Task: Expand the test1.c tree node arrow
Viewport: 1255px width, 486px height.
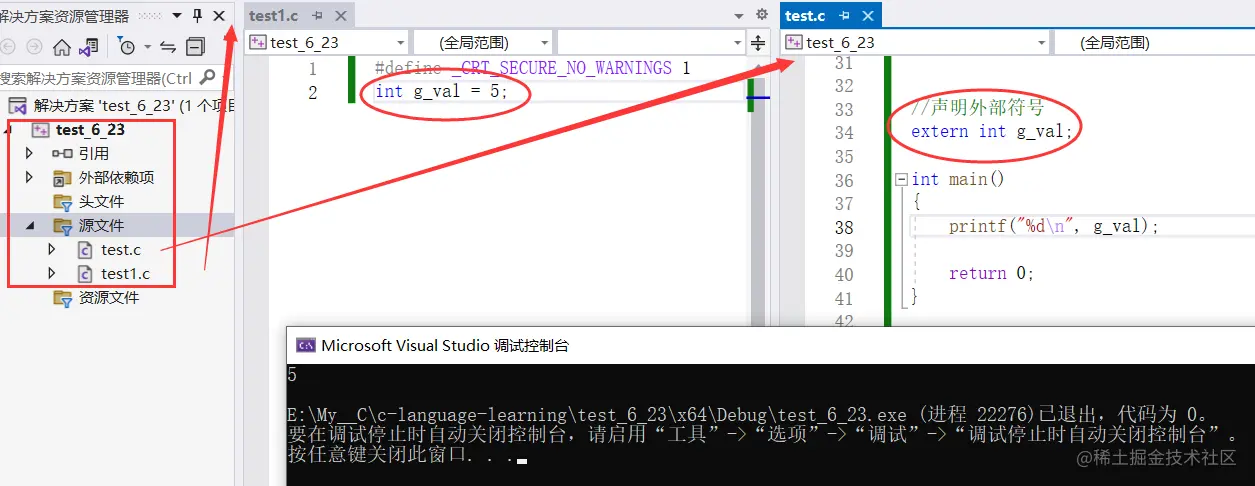Action: tap(52, 273)
